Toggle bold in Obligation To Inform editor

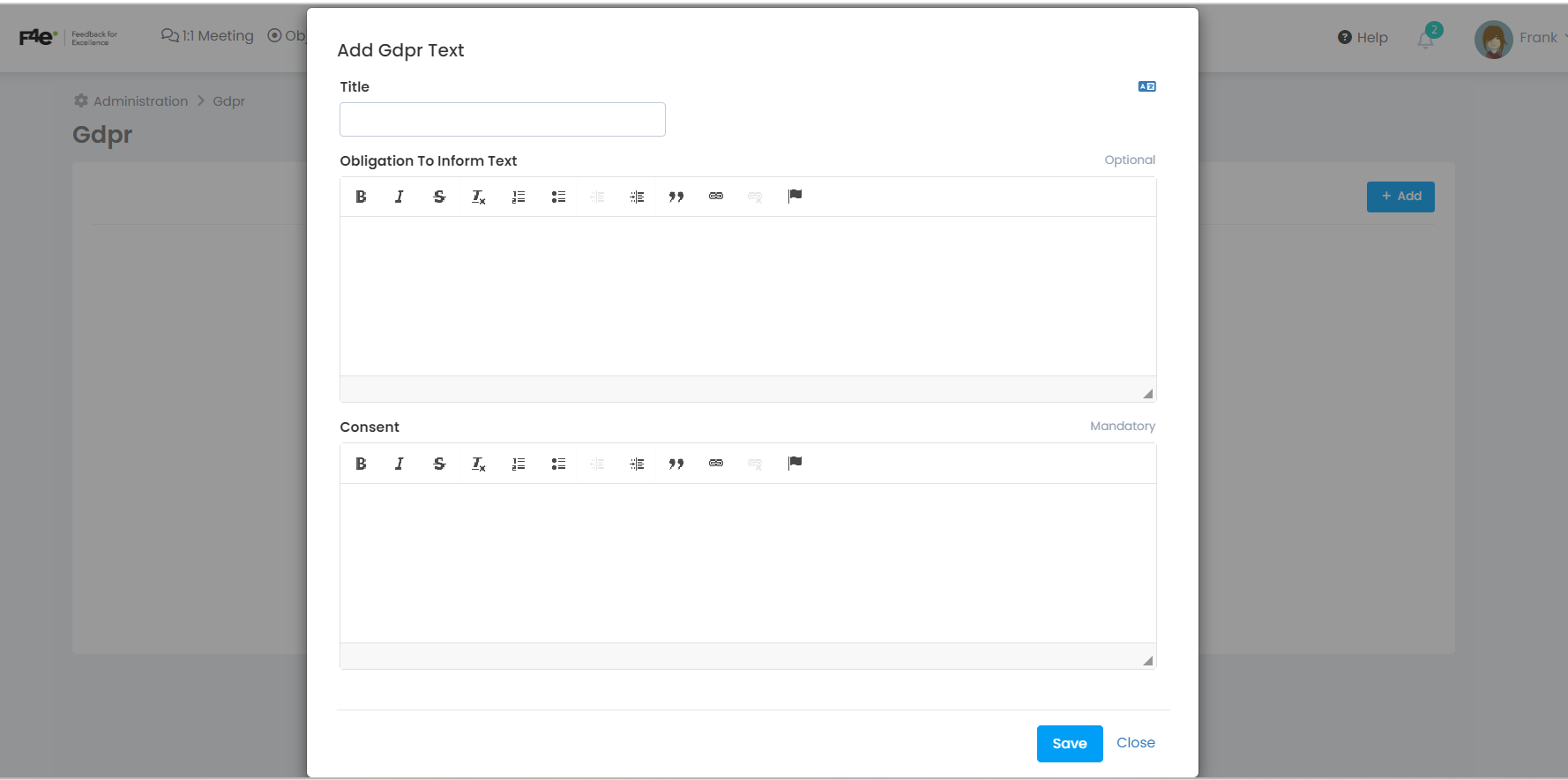point(361,197)
